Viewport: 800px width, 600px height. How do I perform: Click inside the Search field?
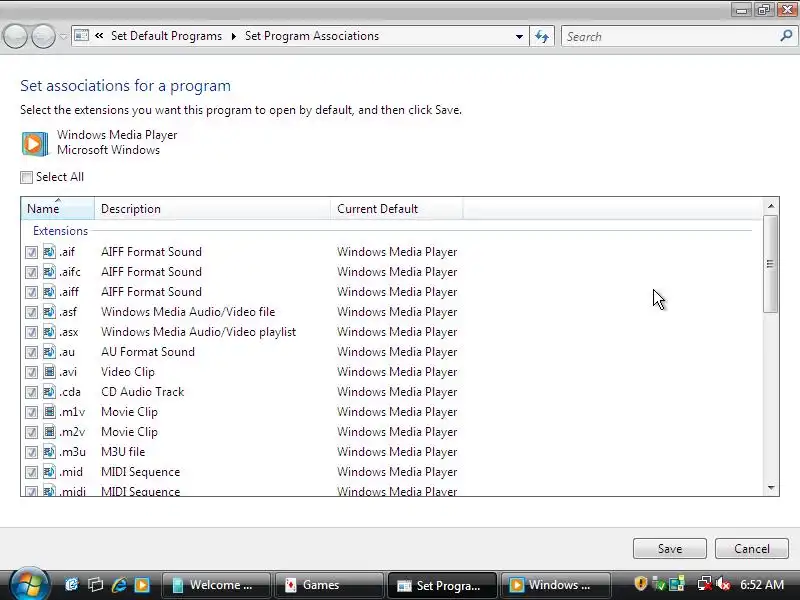pos(671,36)
